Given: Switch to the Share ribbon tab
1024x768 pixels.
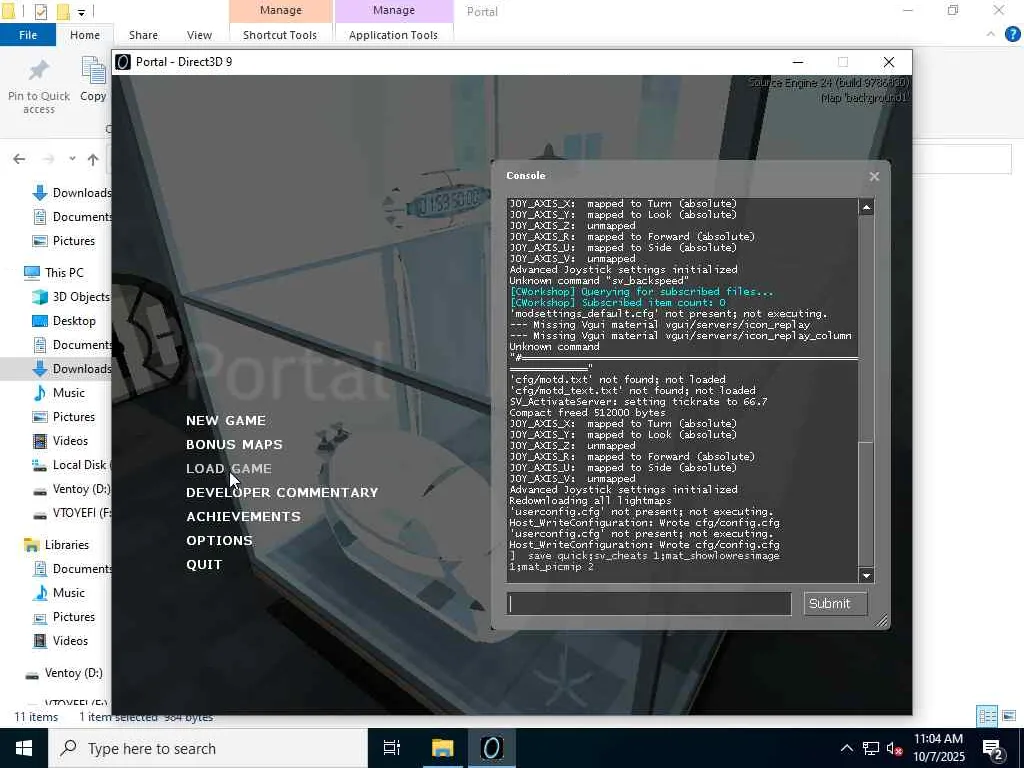Looking at the screenshot, I should [143, 35].
